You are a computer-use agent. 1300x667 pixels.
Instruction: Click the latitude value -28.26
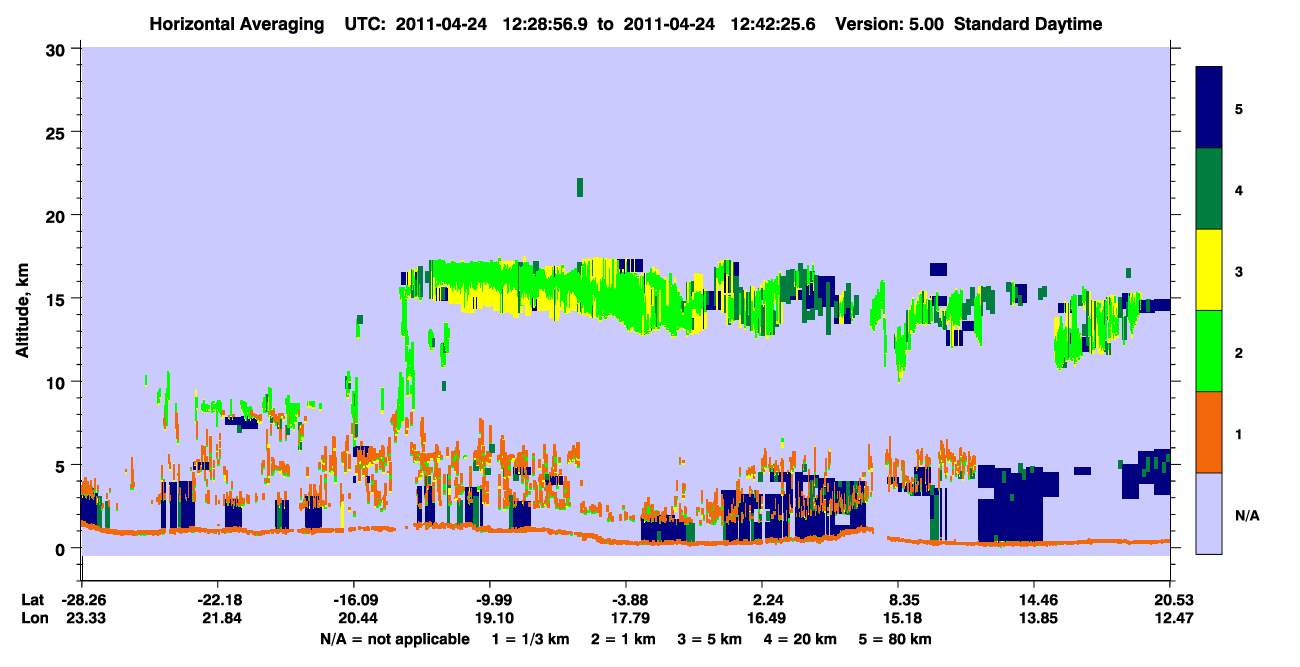coord(82,600)
